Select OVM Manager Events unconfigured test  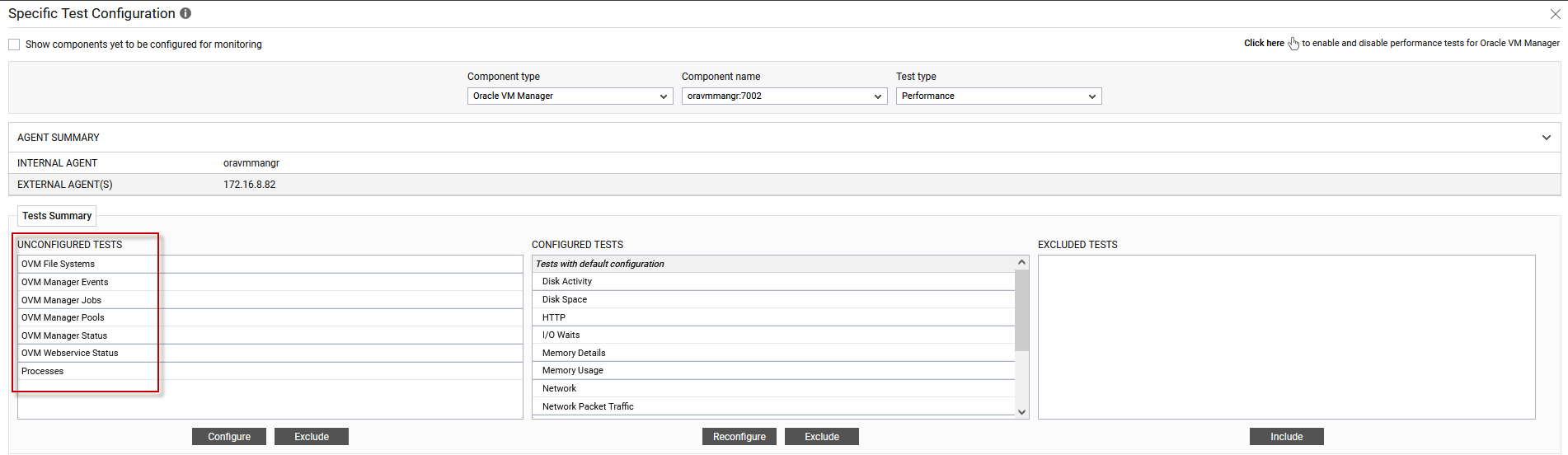(270, 282)
